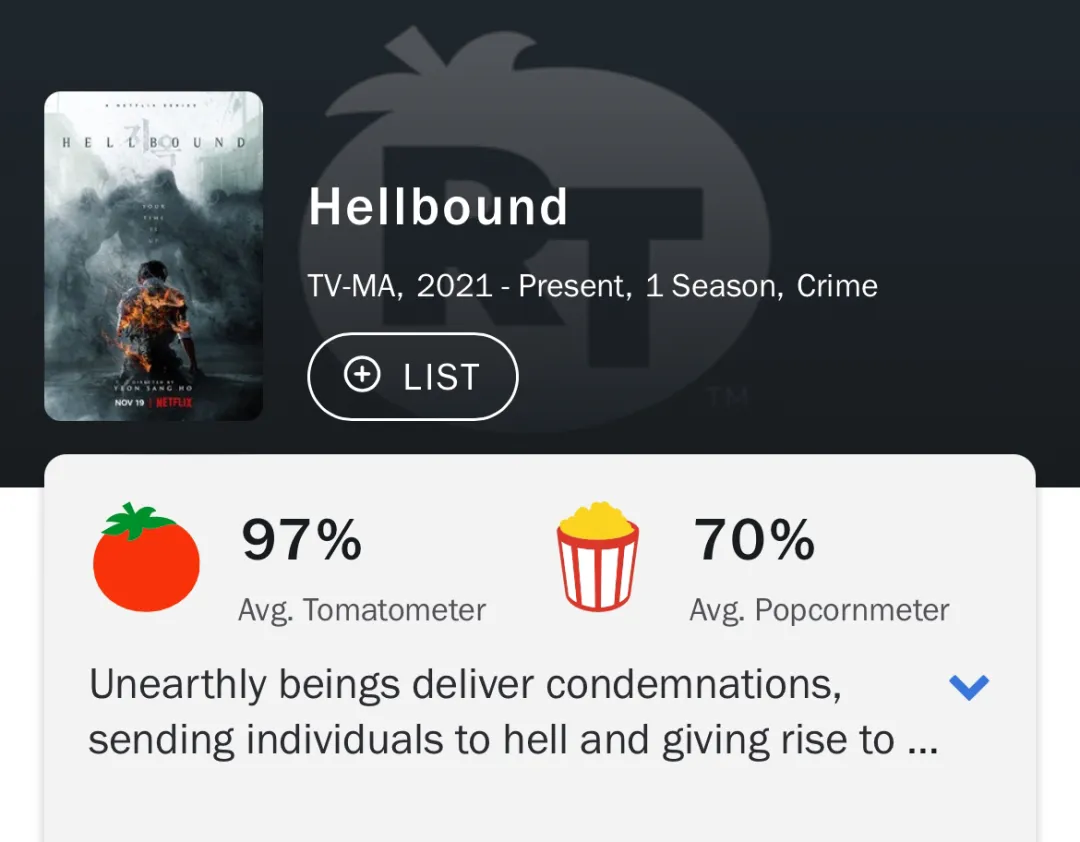
Task: Add Hellbound to your list
Action: point(412,377)
